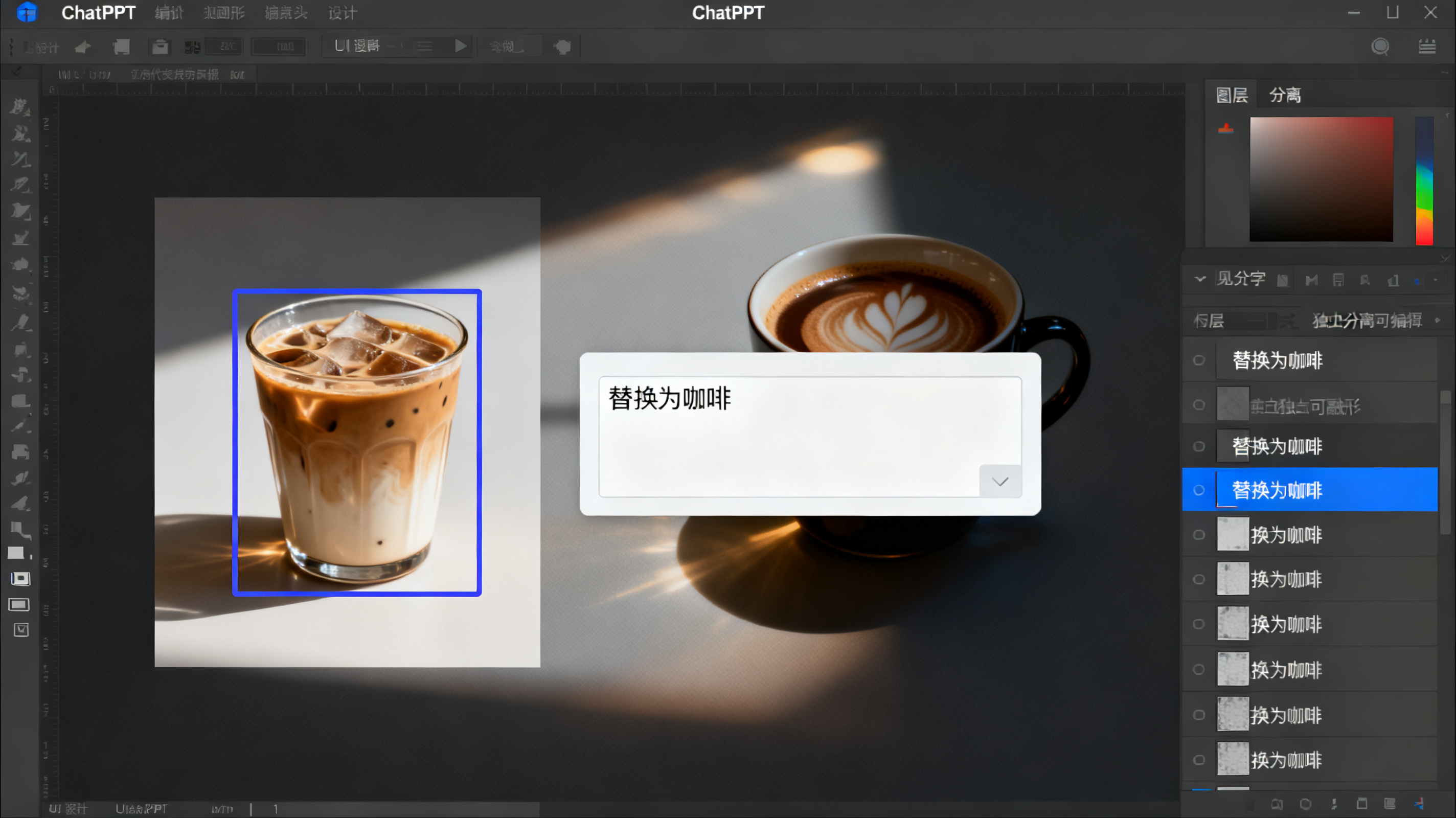Click the gear-shaped icon in the top toolbar

pos(562,47)
